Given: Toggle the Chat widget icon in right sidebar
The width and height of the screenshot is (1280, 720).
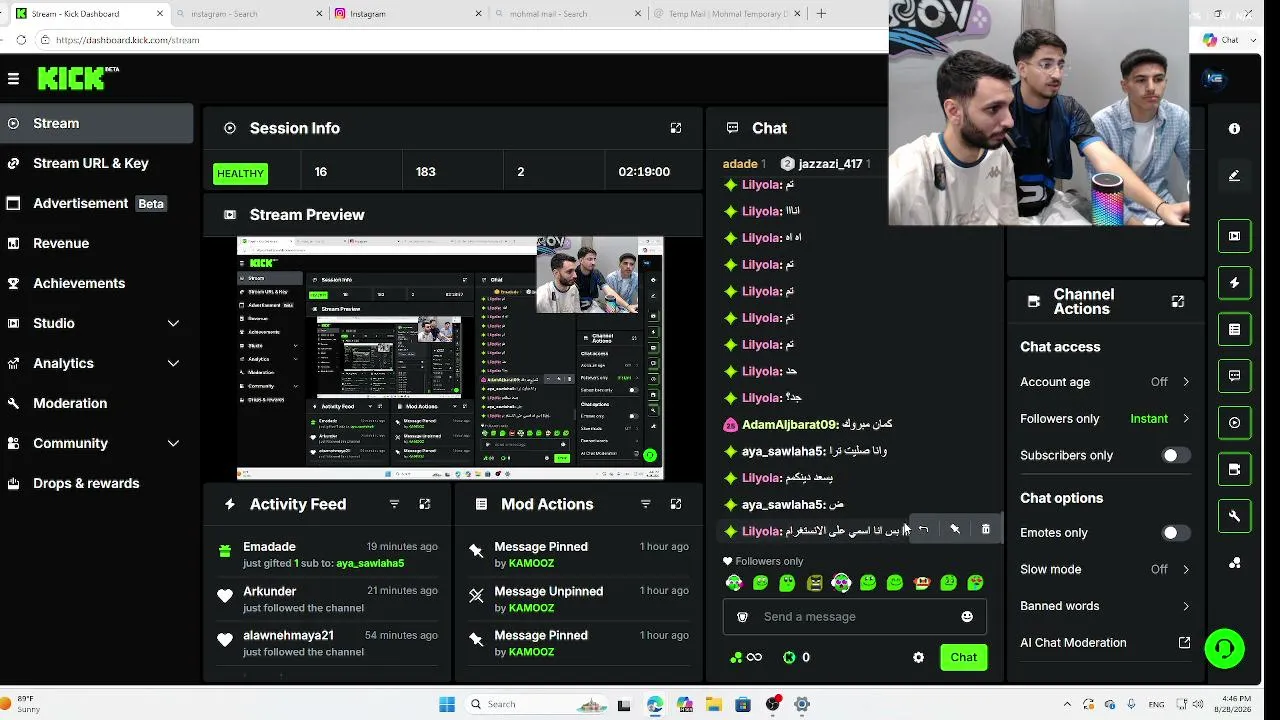Looking at the screenshot, I should [x=1235, y=376].
